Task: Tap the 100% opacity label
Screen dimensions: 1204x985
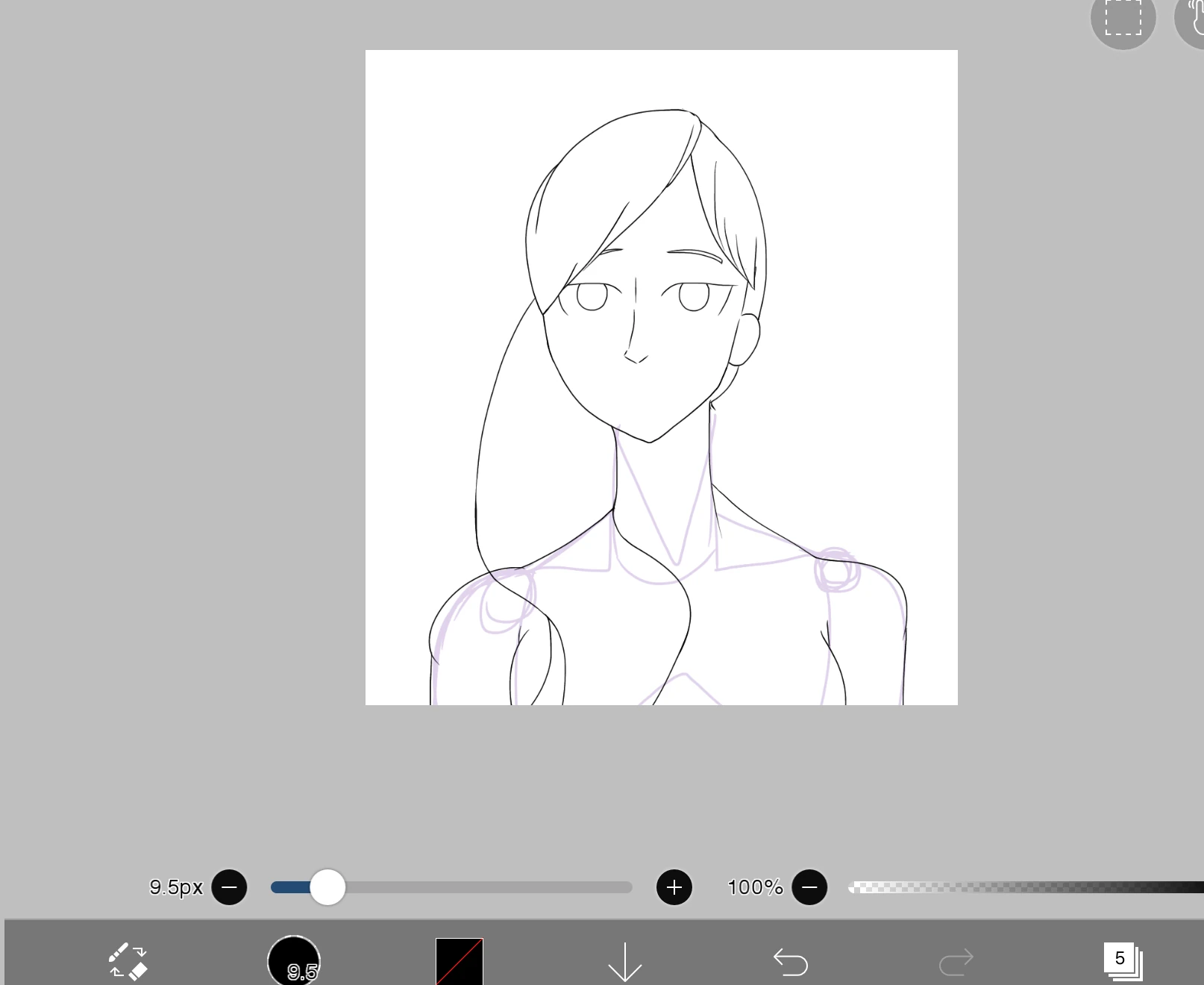Action: (755, 887)
